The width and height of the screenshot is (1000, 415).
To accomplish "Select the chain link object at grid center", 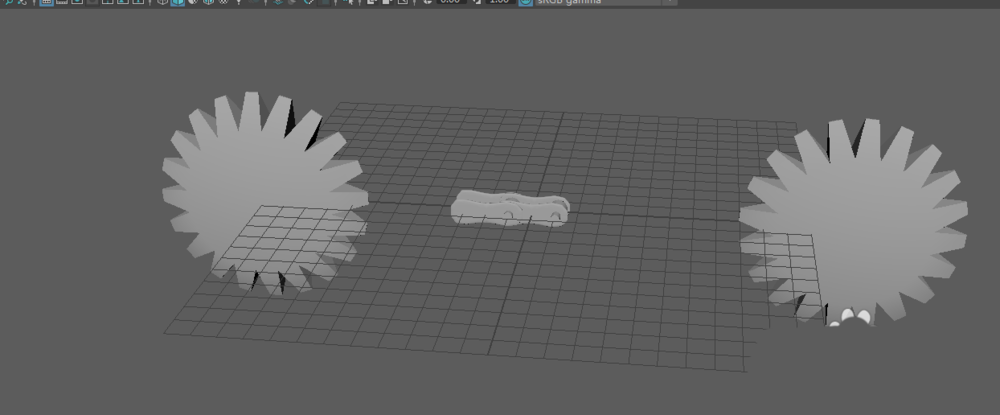I will click(510, 208).
